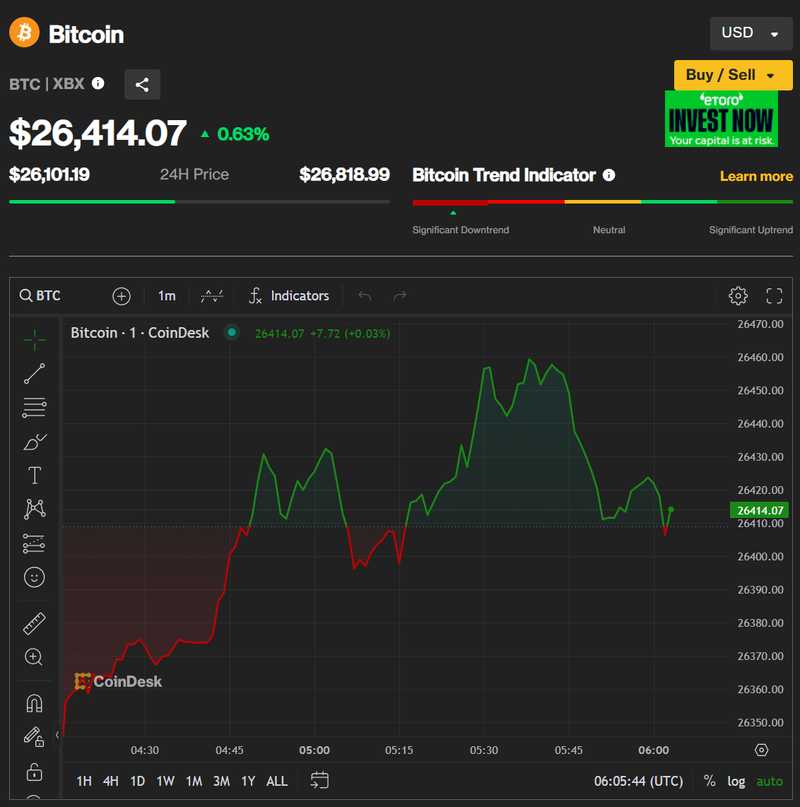This screenshot has height=807, width=800.
Task: Toggle auto scale on chart
Action: pyautogui.click(x=769, y=781)
